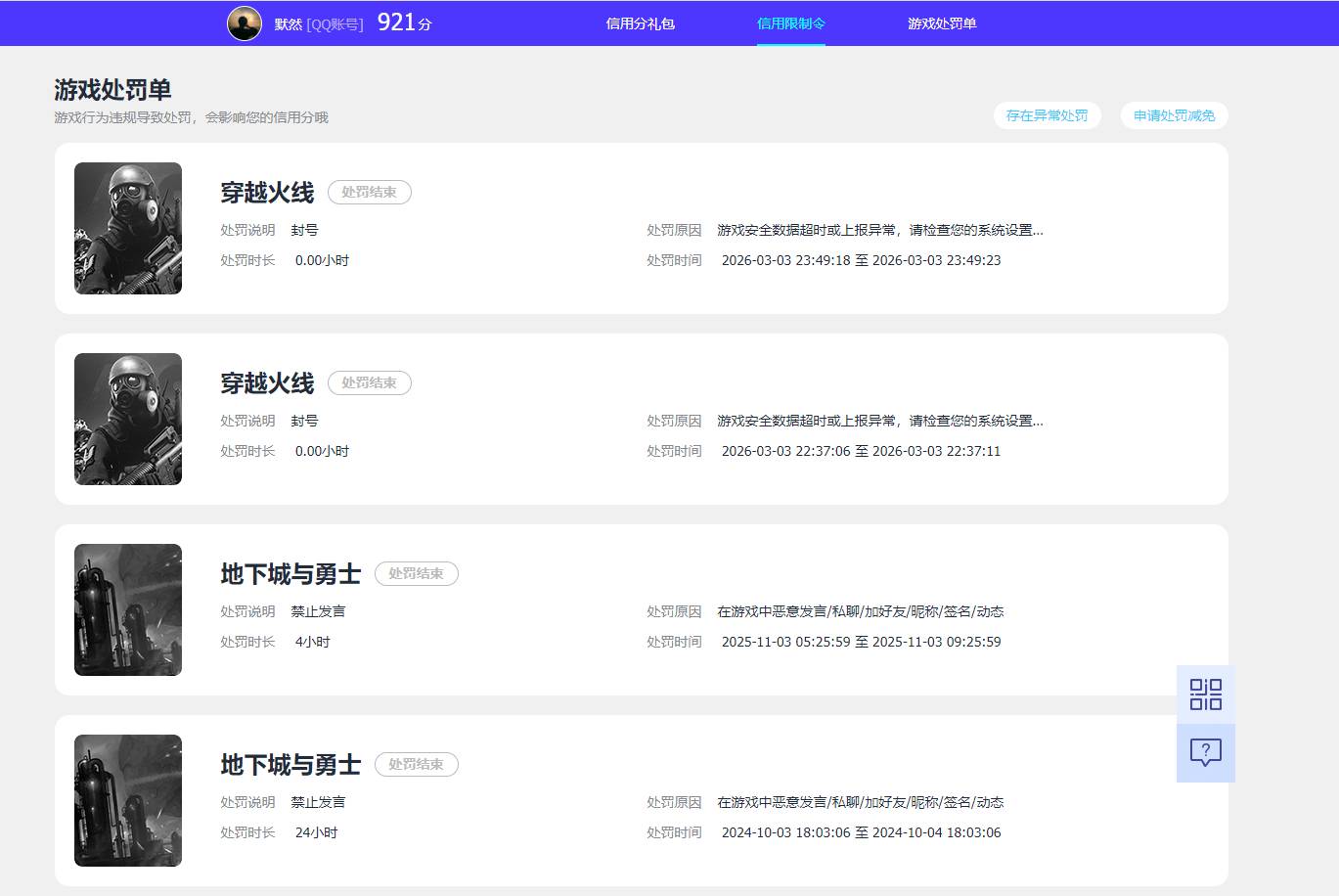
Task: Click the 默然 username in the header
Action: point(288,24)
